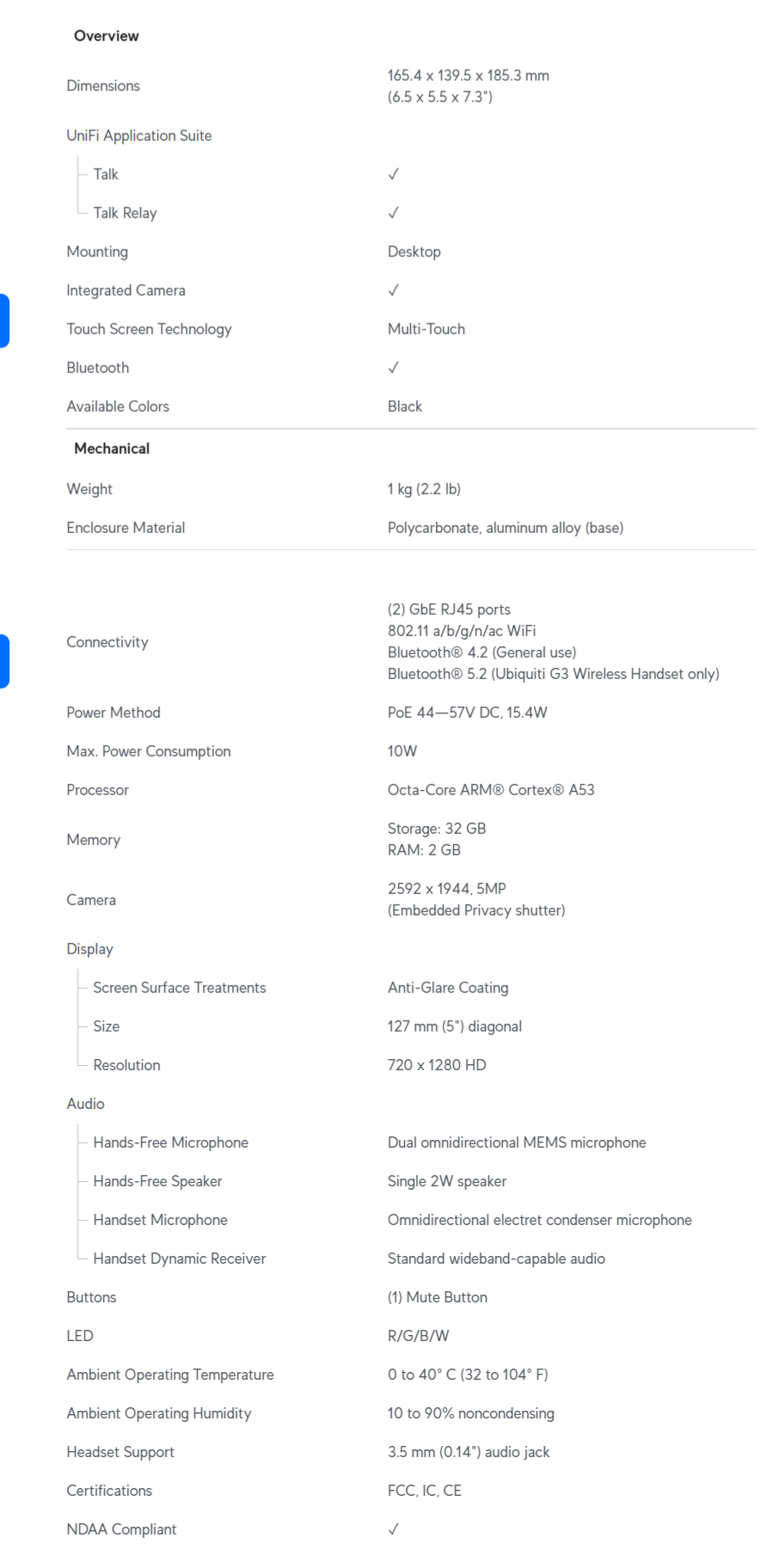Click the Talk Relay checkmark icon
The width and height of the screenshot is (766, 1568).
(x=393, y=213)
